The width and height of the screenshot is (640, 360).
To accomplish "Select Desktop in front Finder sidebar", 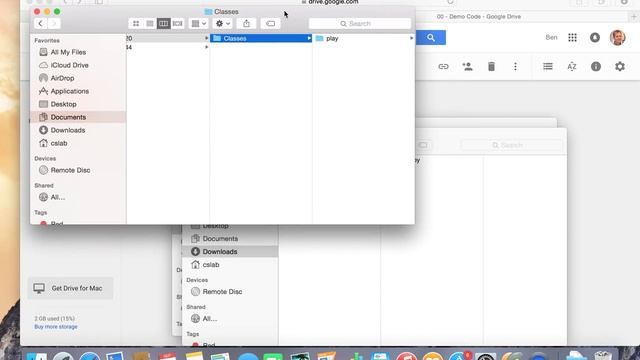I will pyautogui.click(x=63, y=104).
